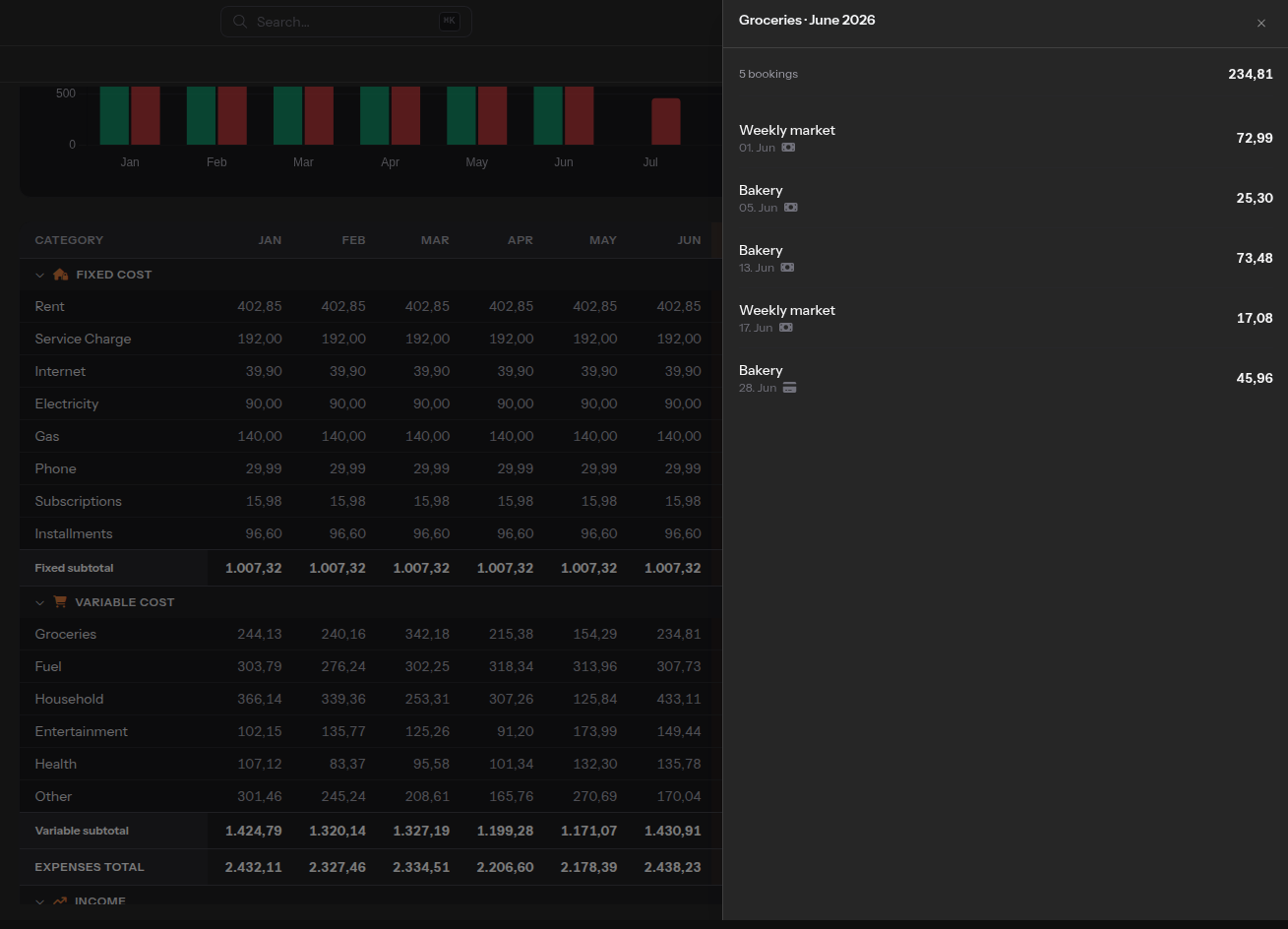Screen dimensions: 1288x929
Task: Click the FEB column header
Action: (x=353, y=240)
